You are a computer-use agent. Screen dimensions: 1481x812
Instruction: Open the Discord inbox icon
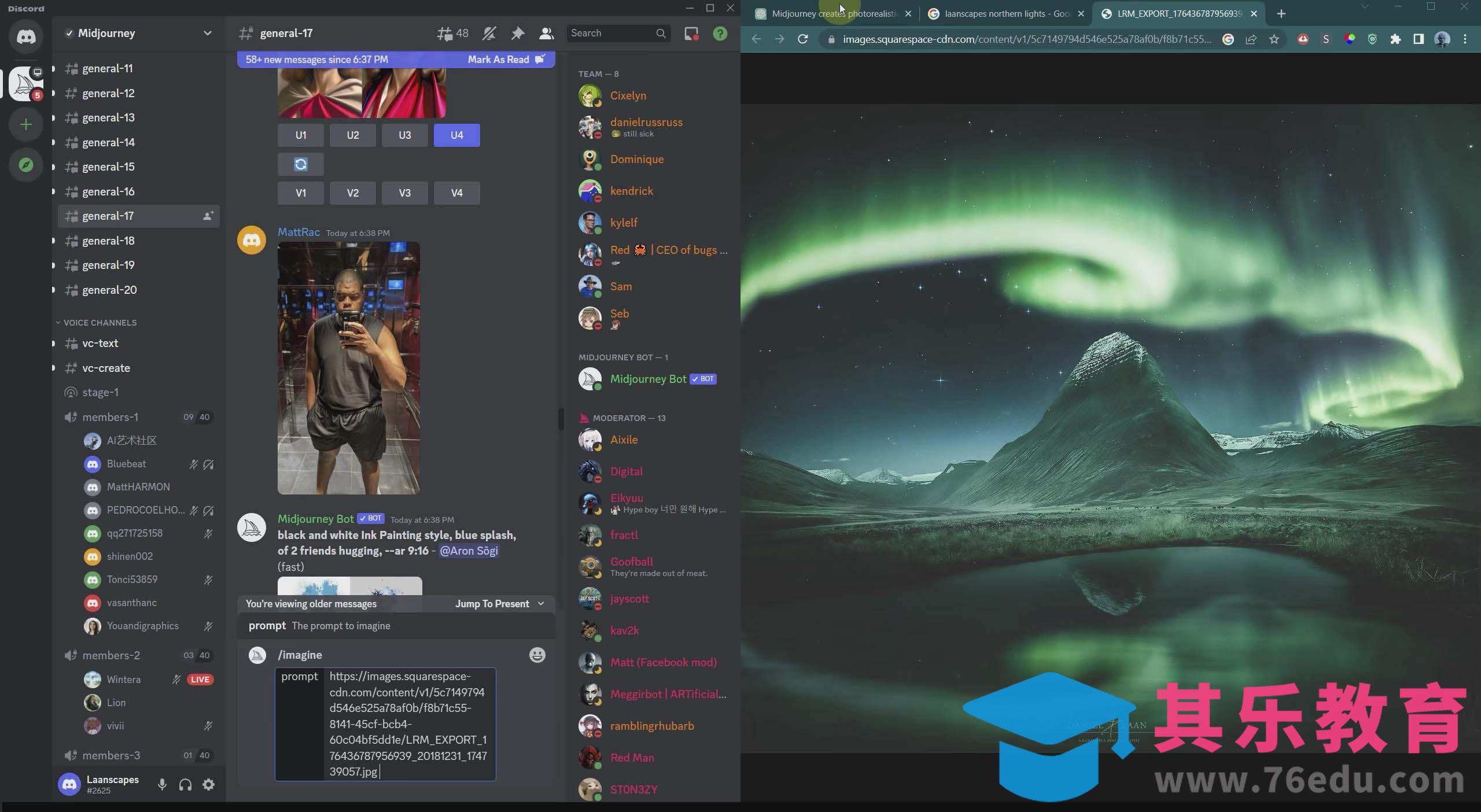click(x=691, y=34)
